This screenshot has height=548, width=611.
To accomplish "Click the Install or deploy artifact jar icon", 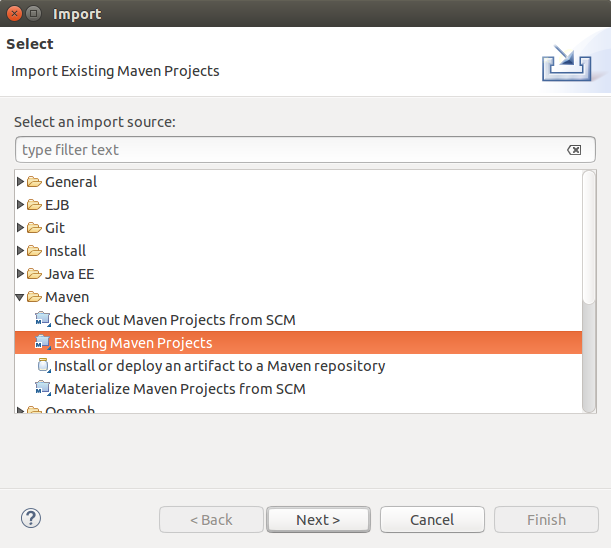I will click(44, 366).
